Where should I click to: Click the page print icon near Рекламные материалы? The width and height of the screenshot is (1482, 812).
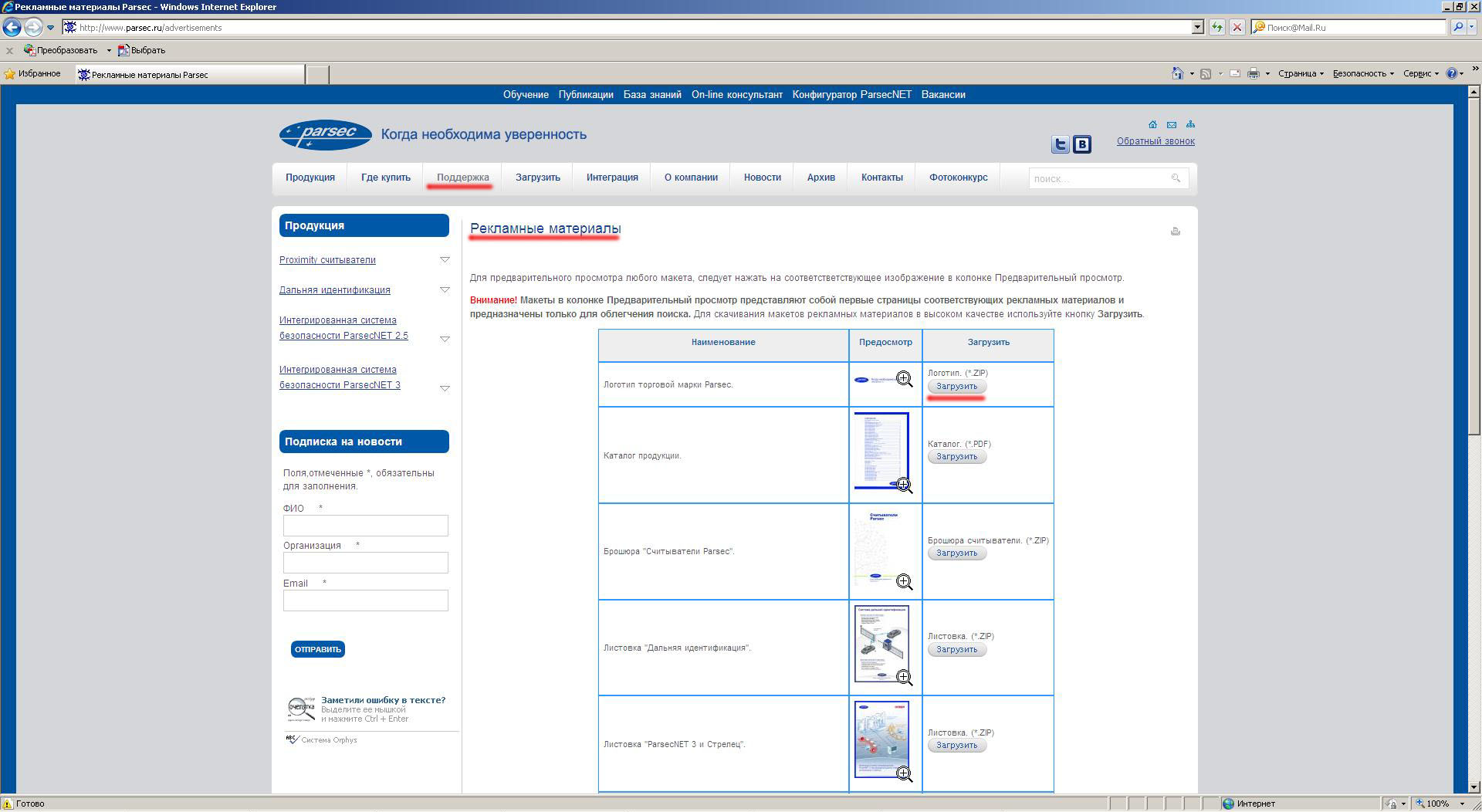coord(1176,231)
